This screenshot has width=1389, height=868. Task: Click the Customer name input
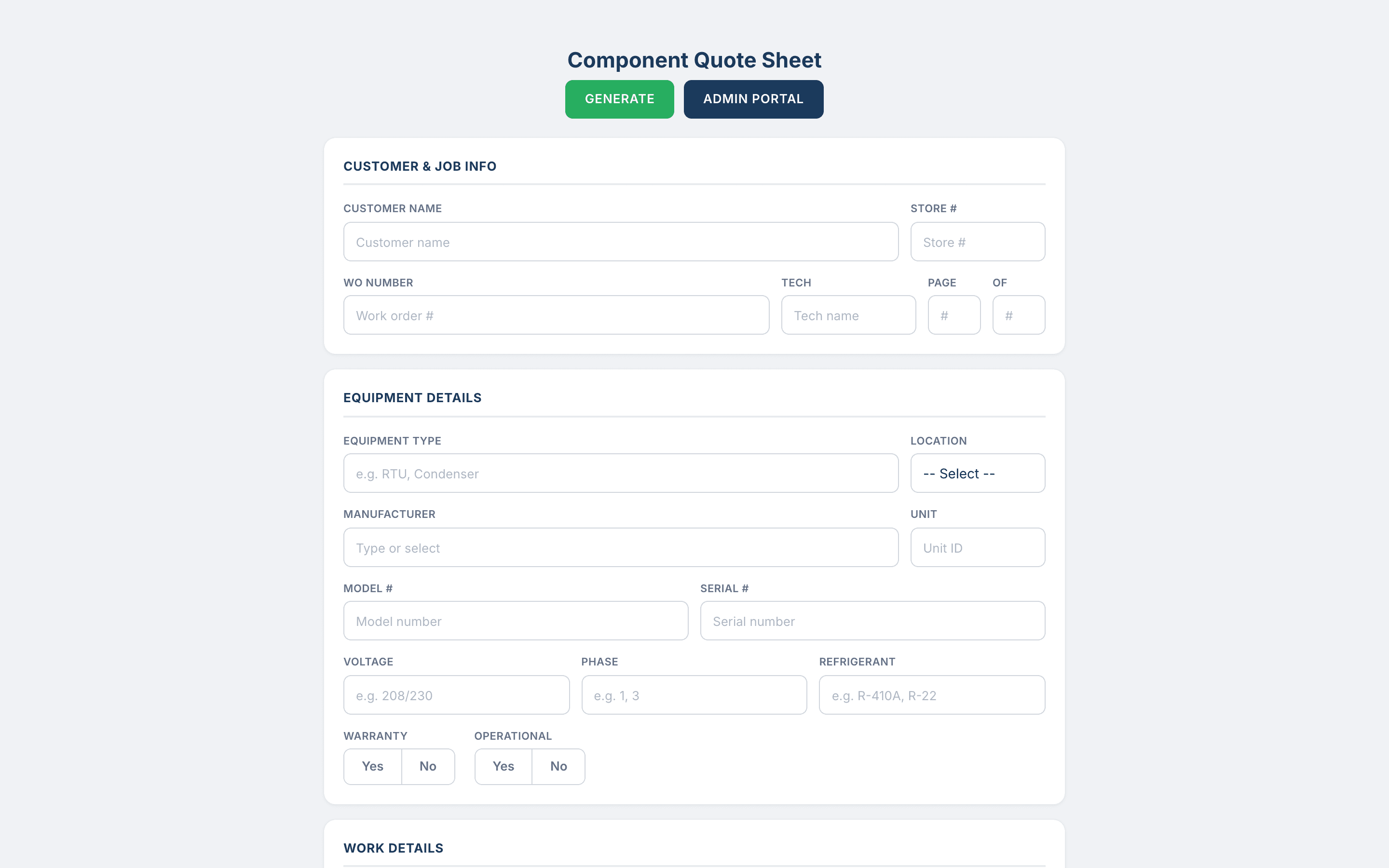[x=620, y=241]
